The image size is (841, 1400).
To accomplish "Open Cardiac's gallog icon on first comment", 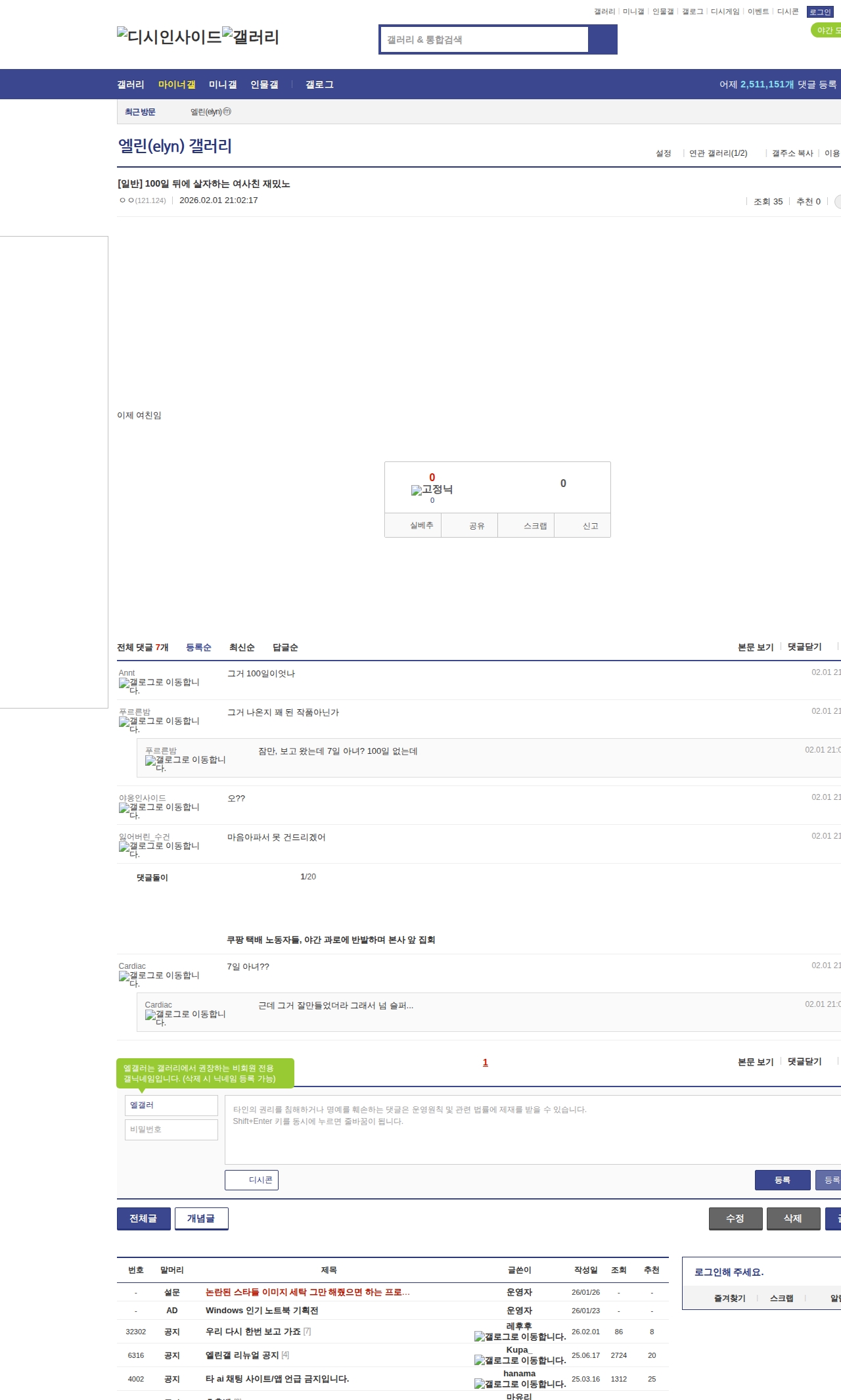I will coord(124,977).
